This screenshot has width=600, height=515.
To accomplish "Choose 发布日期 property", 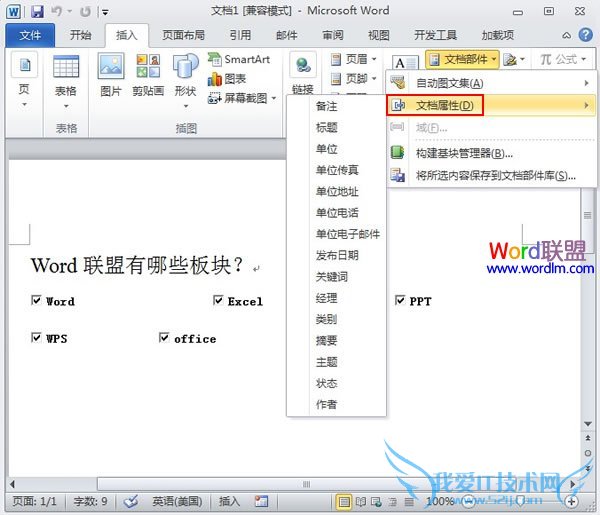I will (x=337, y=255).
